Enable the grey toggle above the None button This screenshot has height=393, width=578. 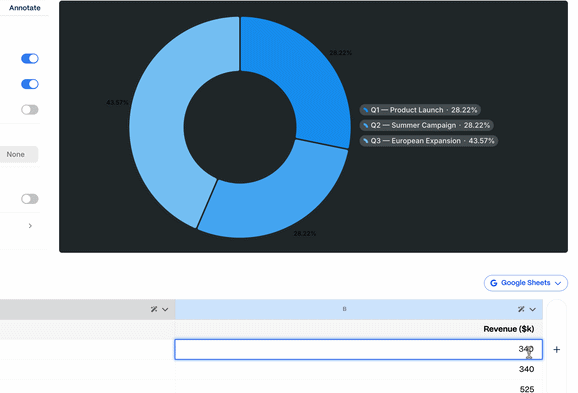[30, 109]
